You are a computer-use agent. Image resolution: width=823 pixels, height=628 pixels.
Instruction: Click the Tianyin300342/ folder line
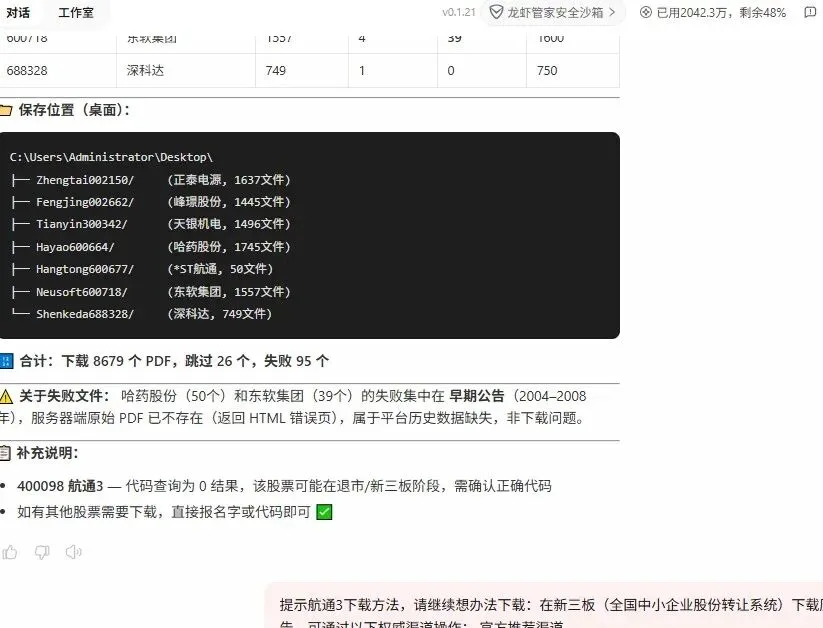coord(81,224)
